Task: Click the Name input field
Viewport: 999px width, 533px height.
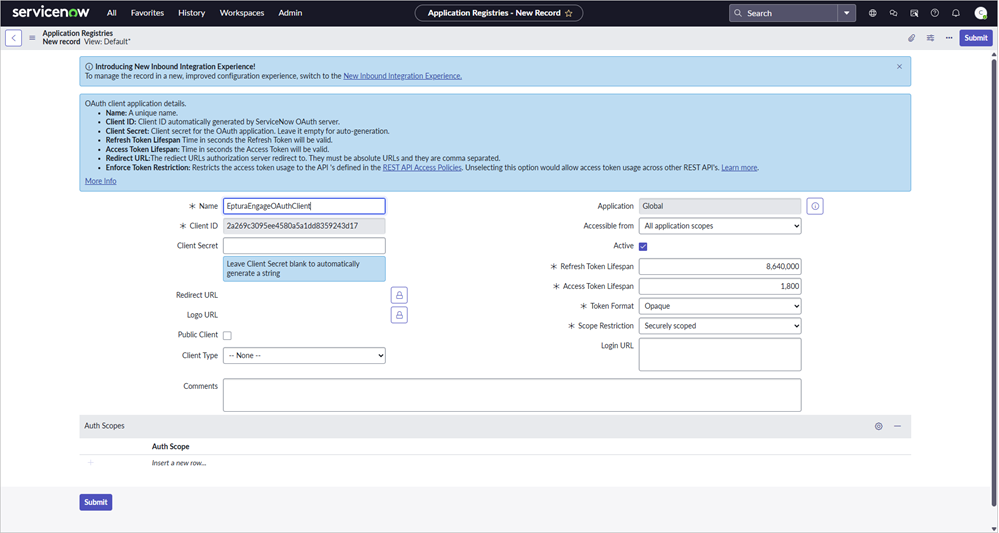Action: [304, 206]
